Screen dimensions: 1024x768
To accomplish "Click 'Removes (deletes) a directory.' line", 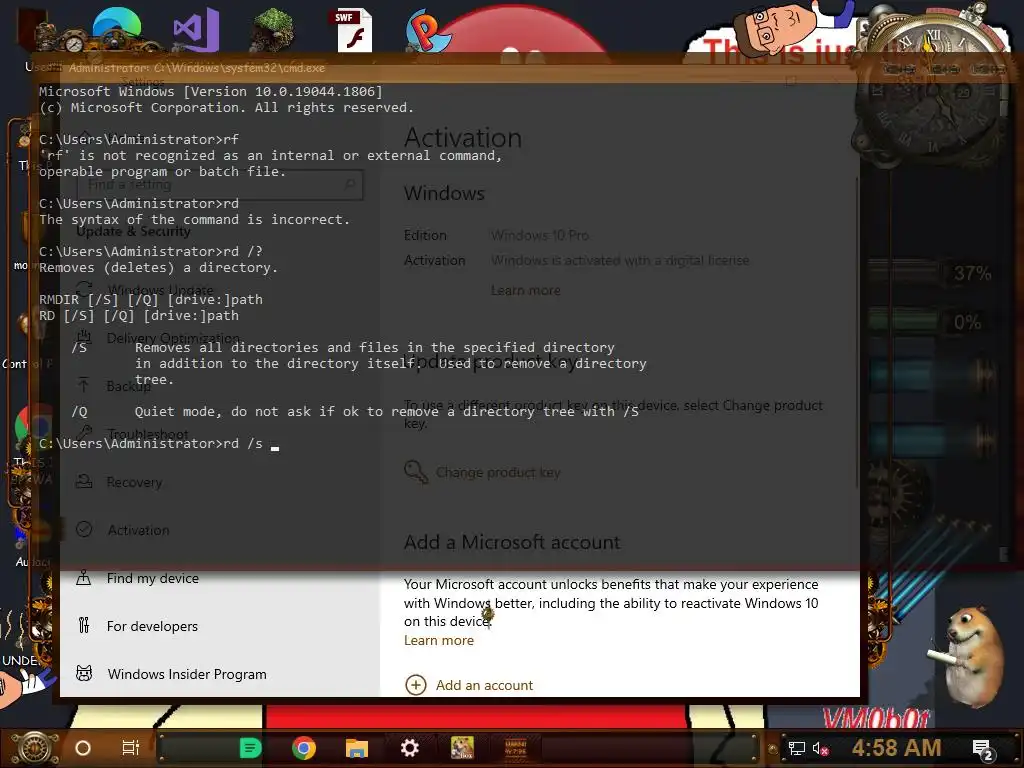I will [159, 268].
